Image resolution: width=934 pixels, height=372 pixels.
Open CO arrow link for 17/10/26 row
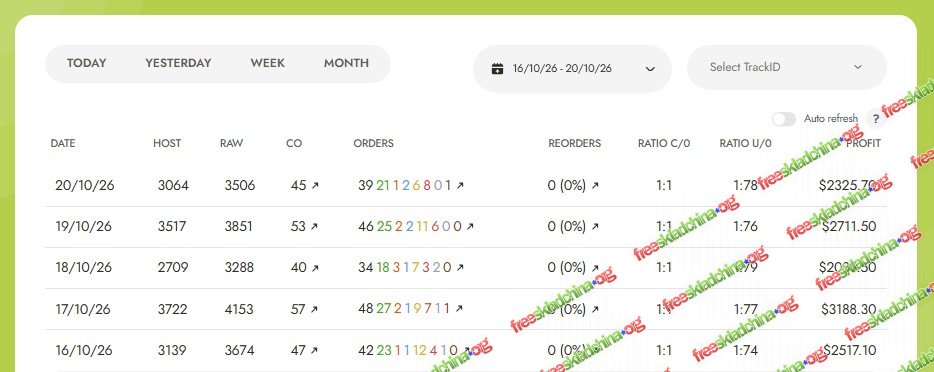click(315, 310)
